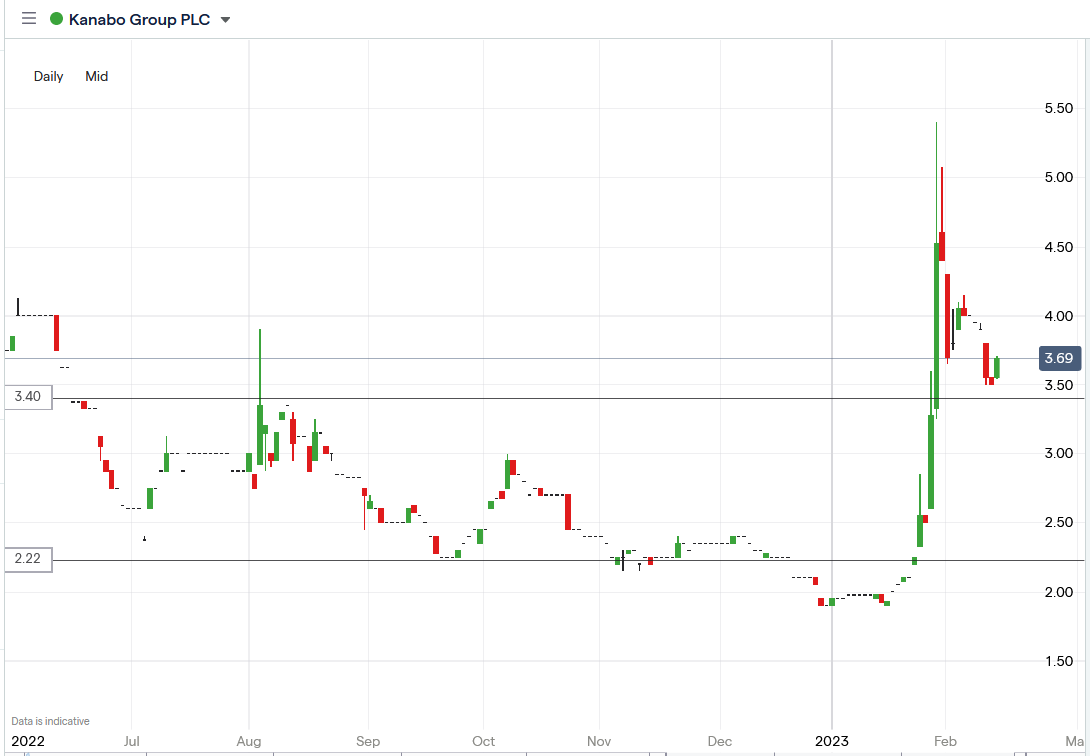Viewport: 1090px width, 756px height.
Task: Change the Daily interval setting
Action: point(49,76)
